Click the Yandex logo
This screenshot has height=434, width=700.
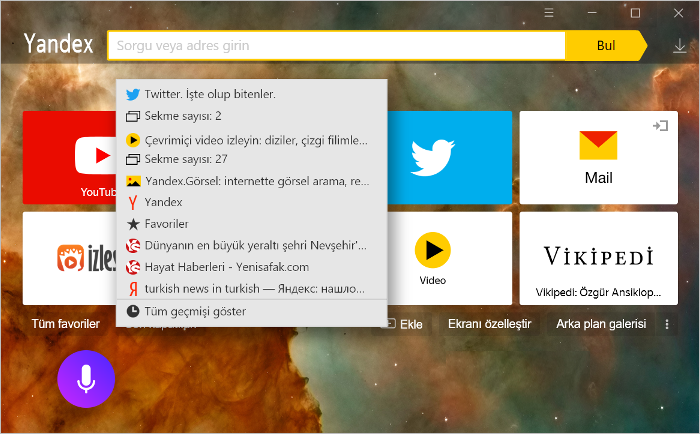(58, 44)
